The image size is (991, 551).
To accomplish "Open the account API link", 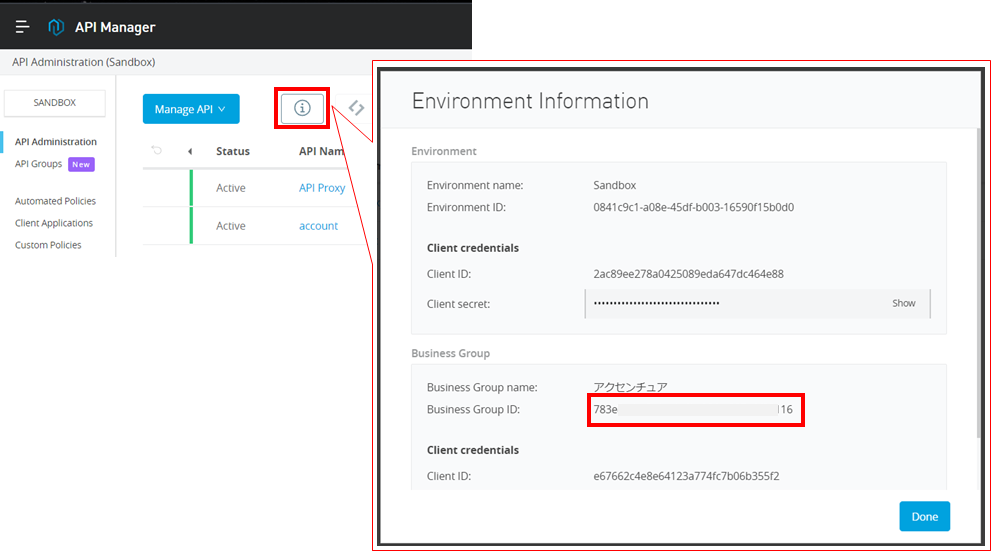I will coord(318,226).
